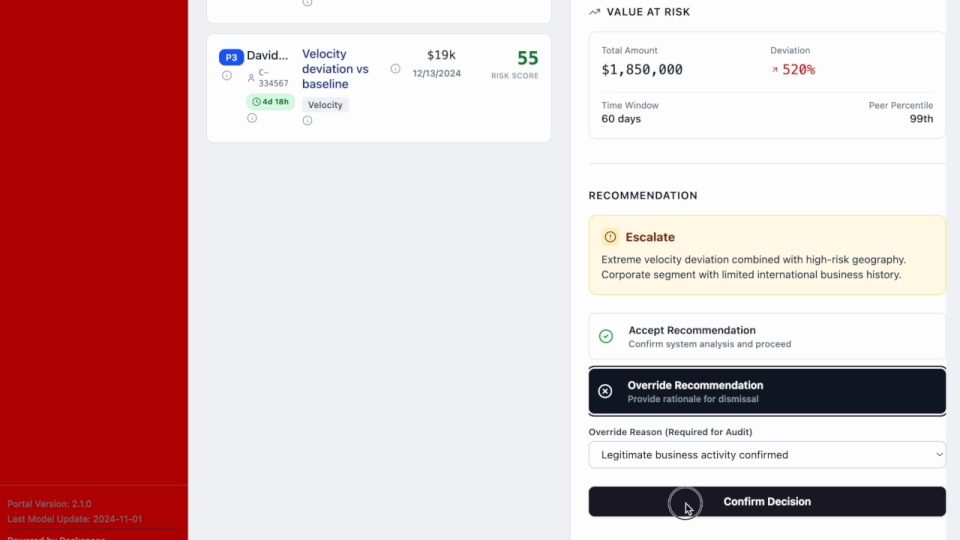This screenshot has height=540, width=960.
Task: Click the 4d 18h time remaining badge
Action: click(x=270, y=102)
